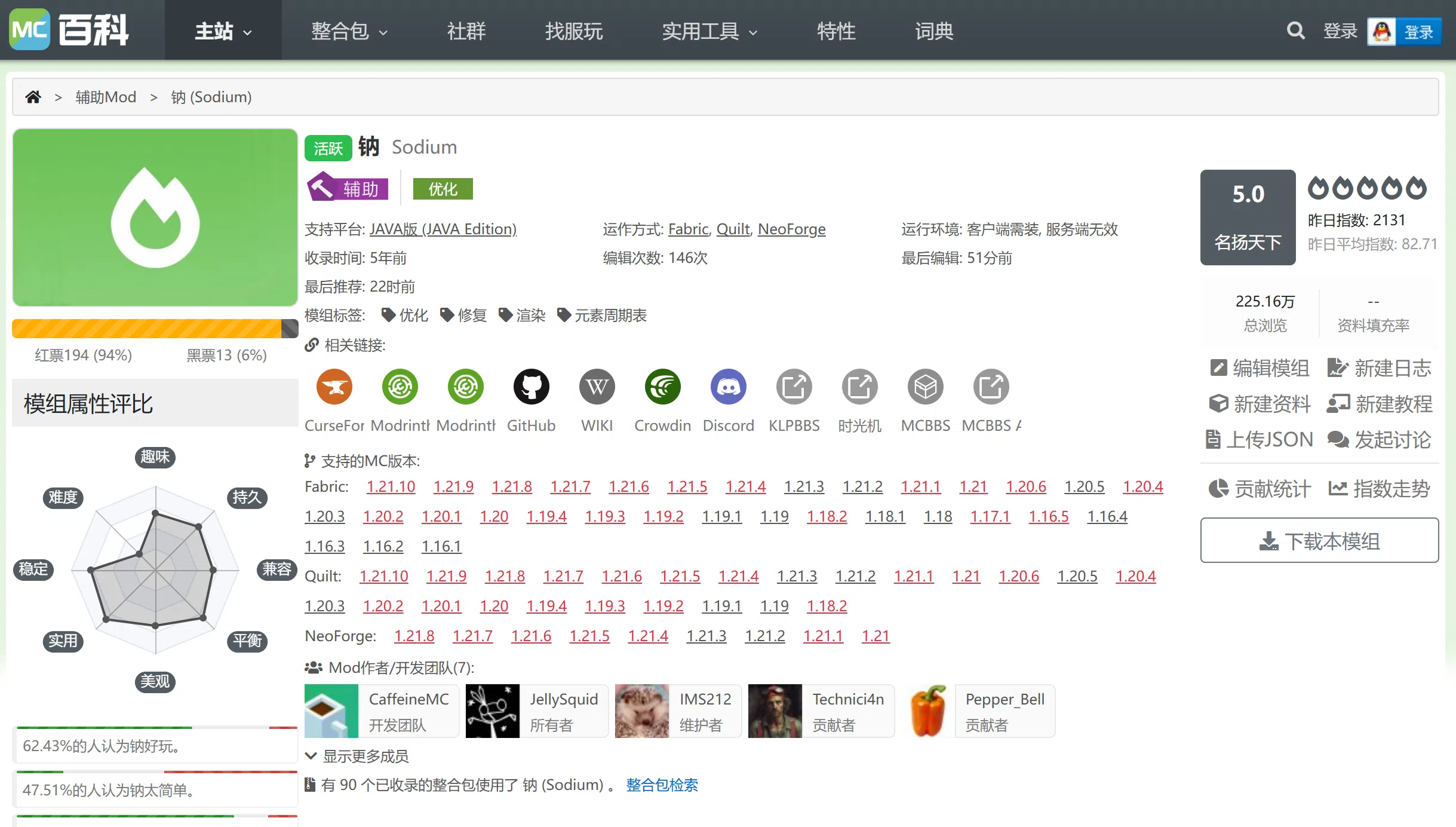The image size is (1456, 827).
Task: Expand the 实用工具 dropdown menu
Action: pos(709,31)
